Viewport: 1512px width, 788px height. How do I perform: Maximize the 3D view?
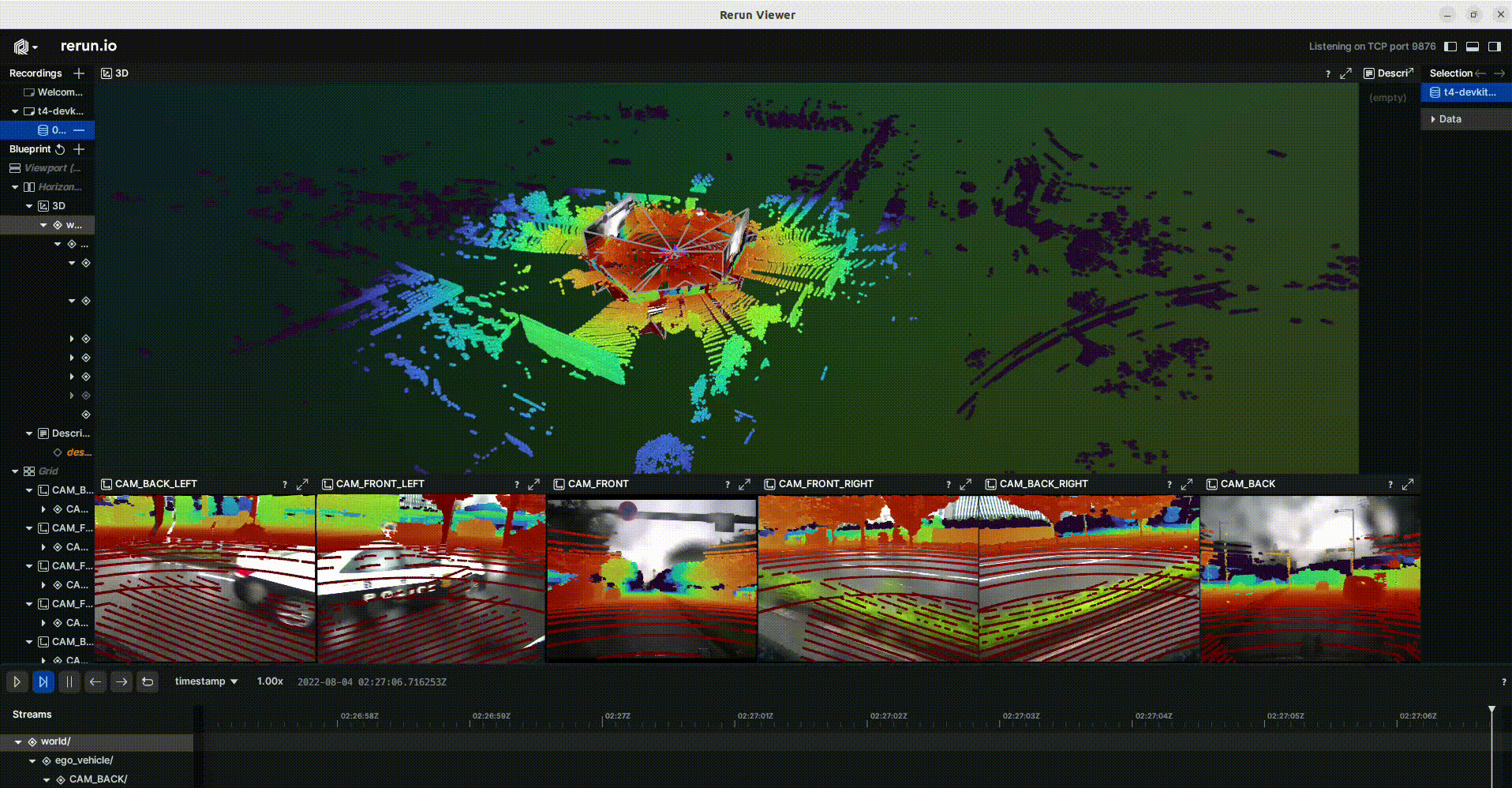1347,73
